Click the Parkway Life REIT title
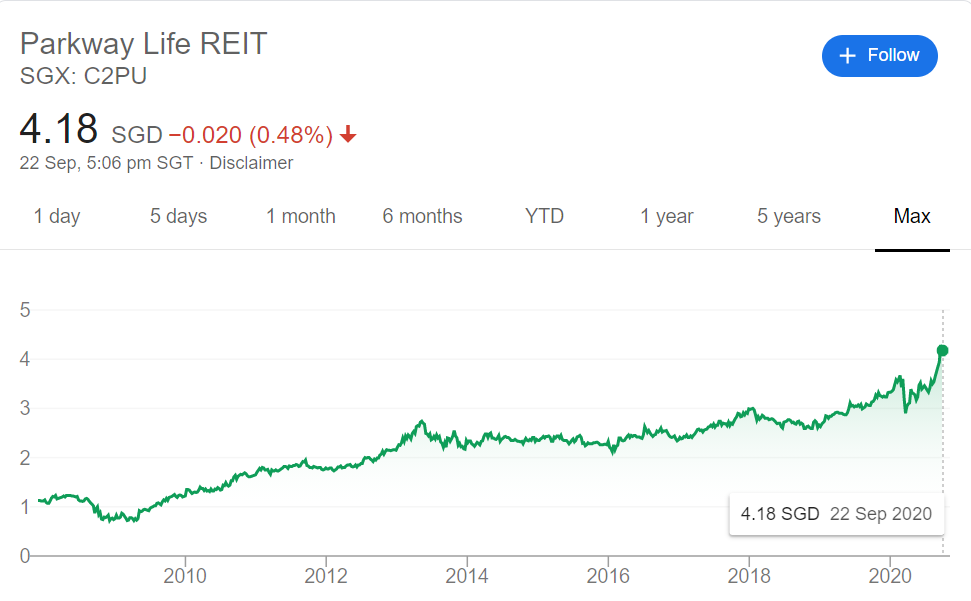 pos(144,44)
